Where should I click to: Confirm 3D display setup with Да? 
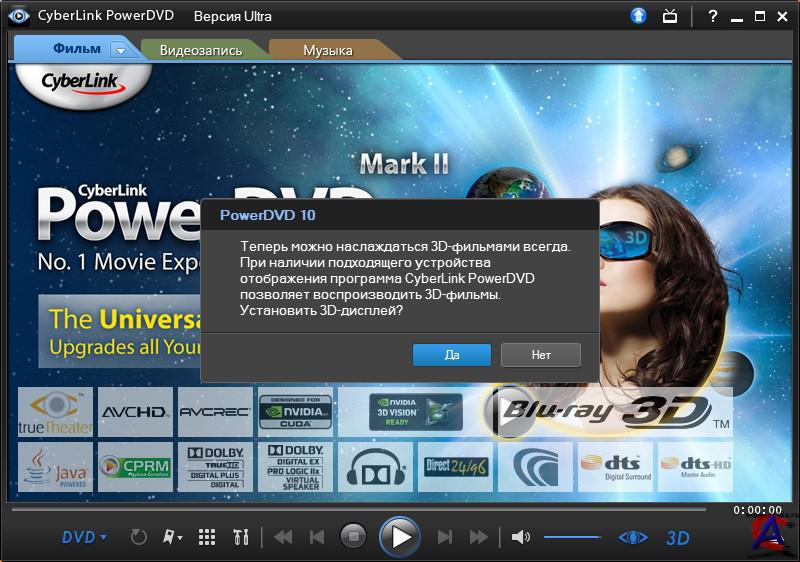451,354
